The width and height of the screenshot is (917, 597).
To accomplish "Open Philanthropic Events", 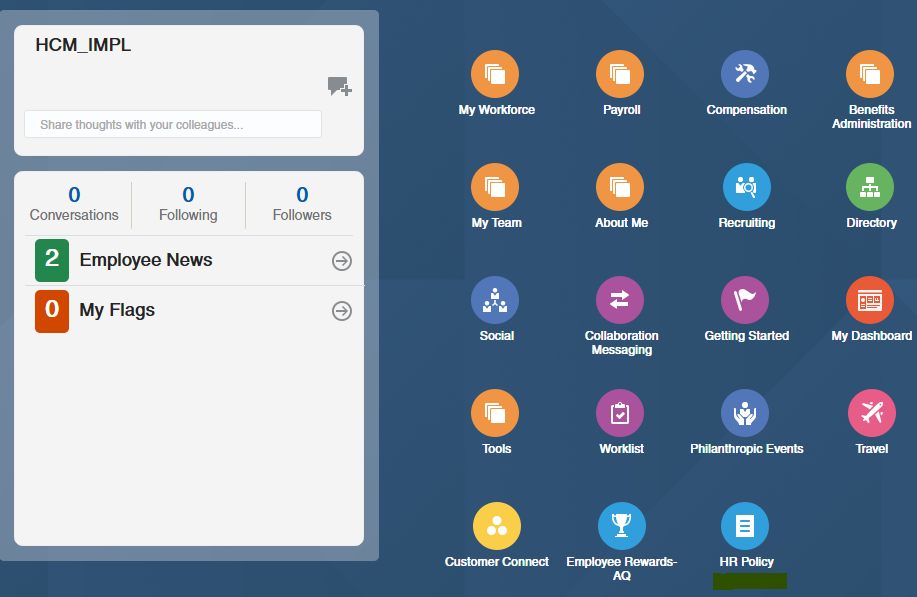I will (x=746, y=413).
